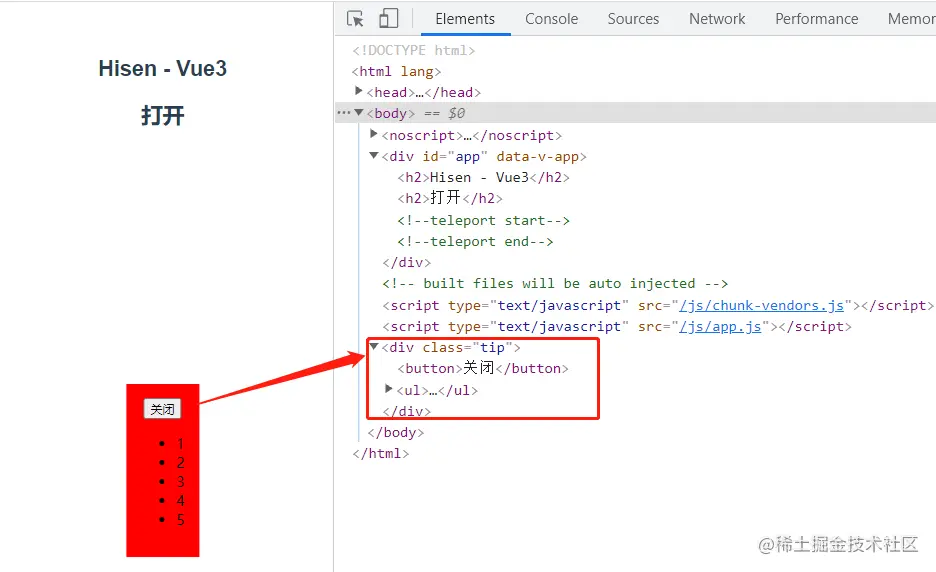Select the closing </div> after teleport comments
This screenshot has width=936, height=572.
(x=407, y=263)
